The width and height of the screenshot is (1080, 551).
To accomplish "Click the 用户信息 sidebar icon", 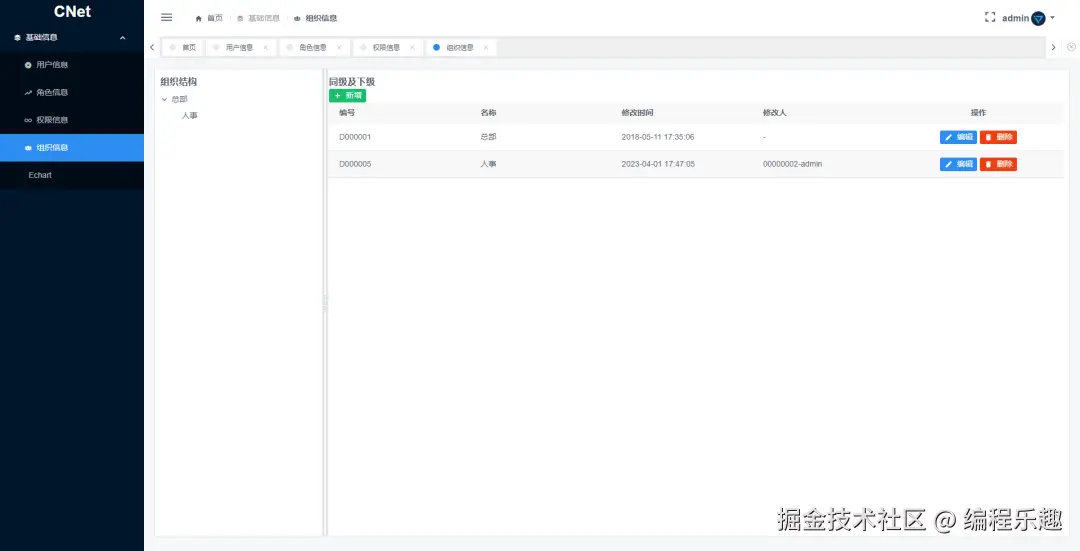I will [28, 65].
